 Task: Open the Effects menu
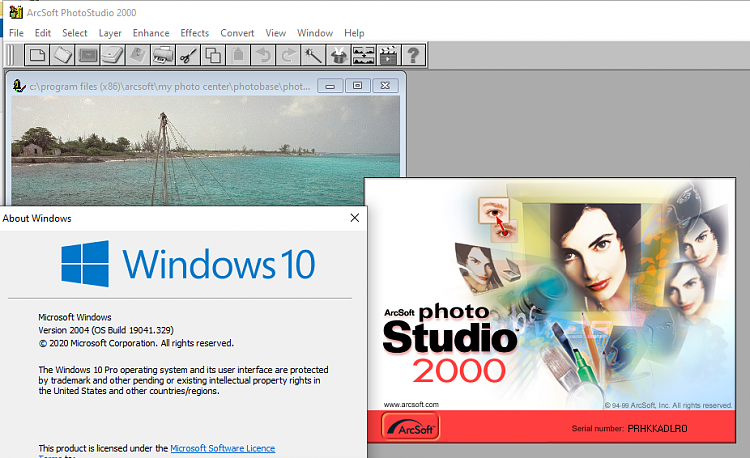pyautogui.click(x=195, y=33)
